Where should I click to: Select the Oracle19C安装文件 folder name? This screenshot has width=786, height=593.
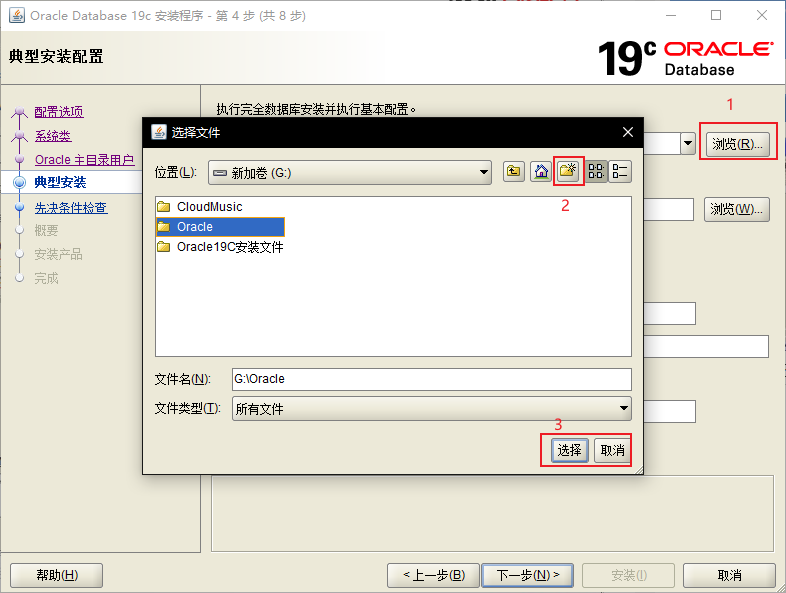tap(230, 247)
